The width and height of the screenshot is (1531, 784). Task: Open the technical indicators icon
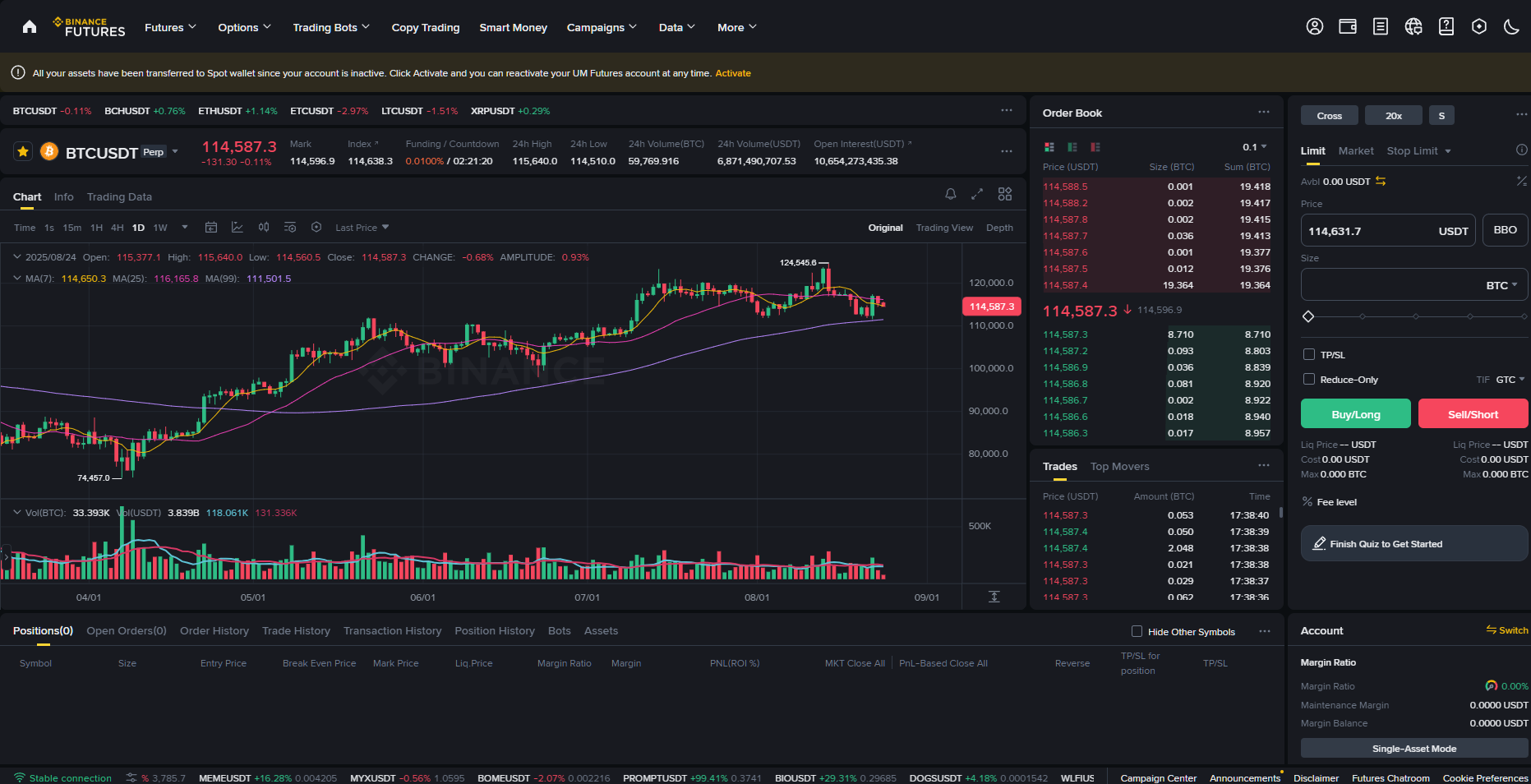[237, 228]
